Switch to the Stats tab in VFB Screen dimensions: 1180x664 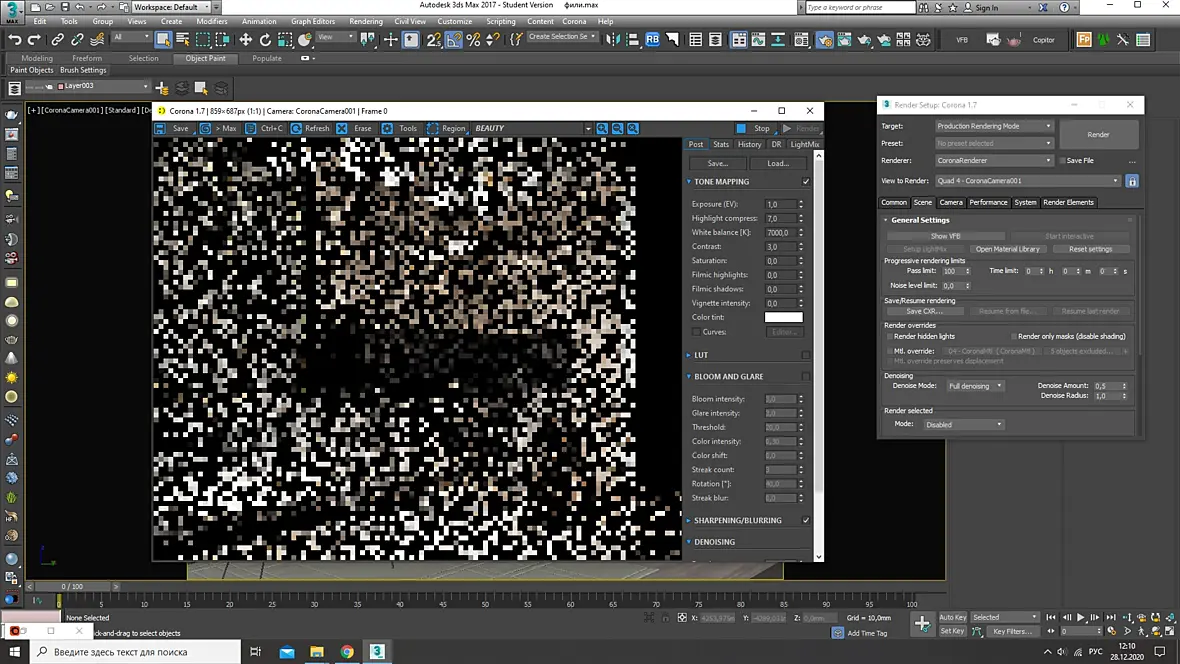click(x=721, y=145)
